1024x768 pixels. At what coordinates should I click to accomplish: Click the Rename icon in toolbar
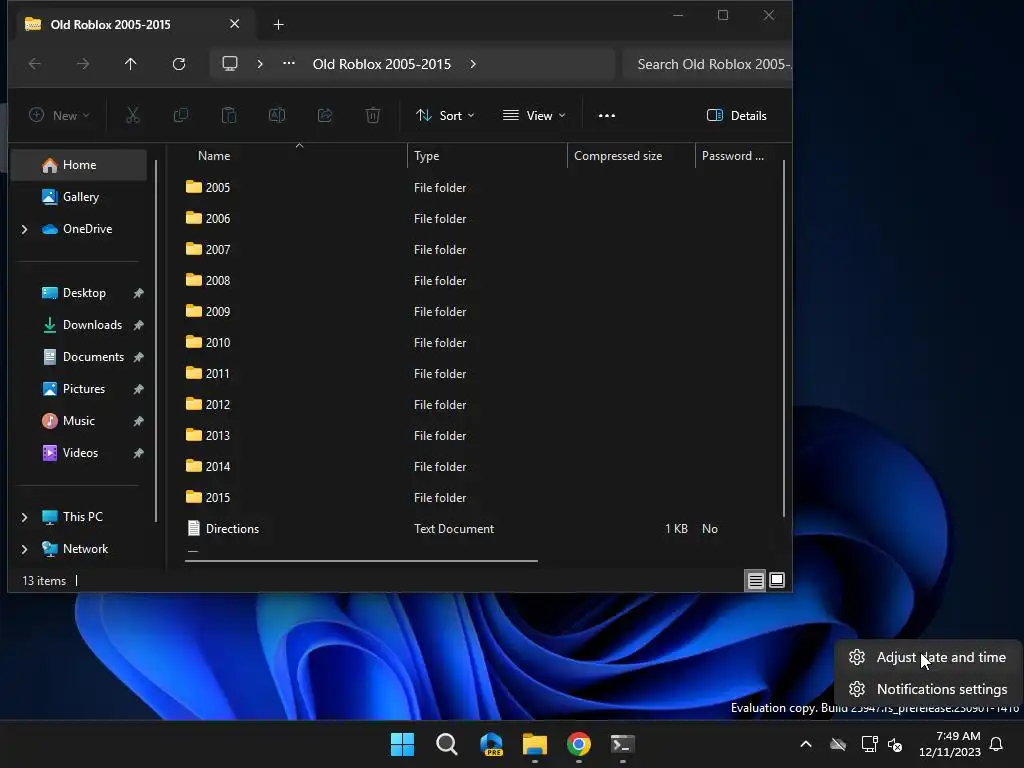coord(277,116)
